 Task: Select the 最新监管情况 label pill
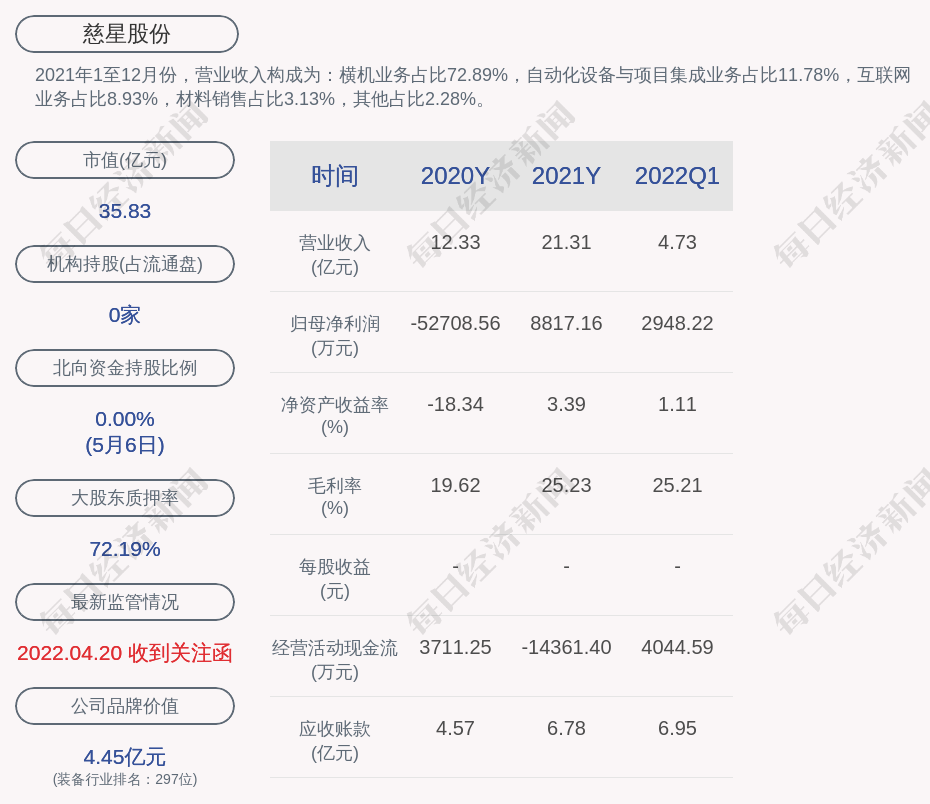point(125,602)
